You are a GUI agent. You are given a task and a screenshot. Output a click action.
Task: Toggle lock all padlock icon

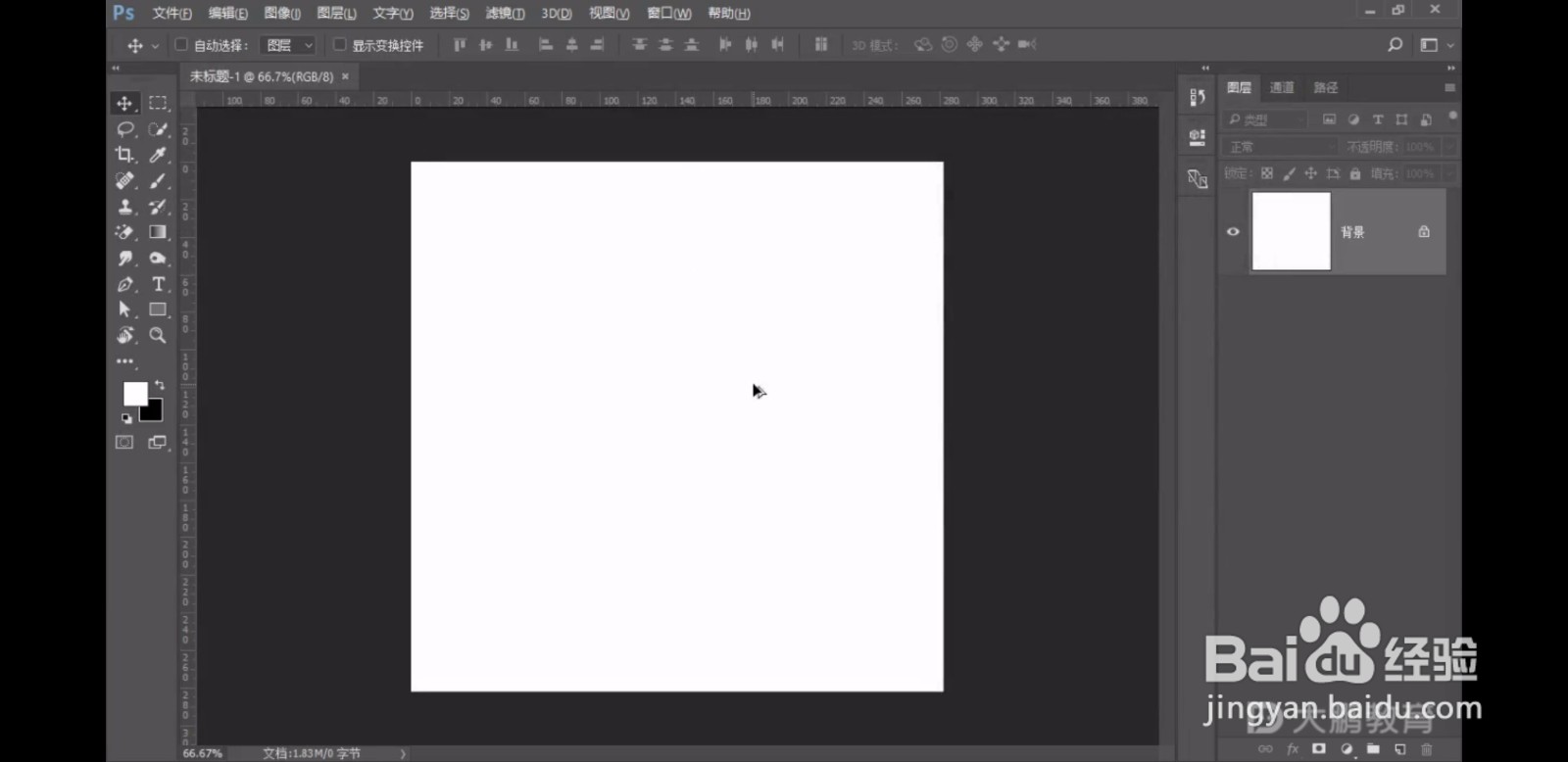1355,173
